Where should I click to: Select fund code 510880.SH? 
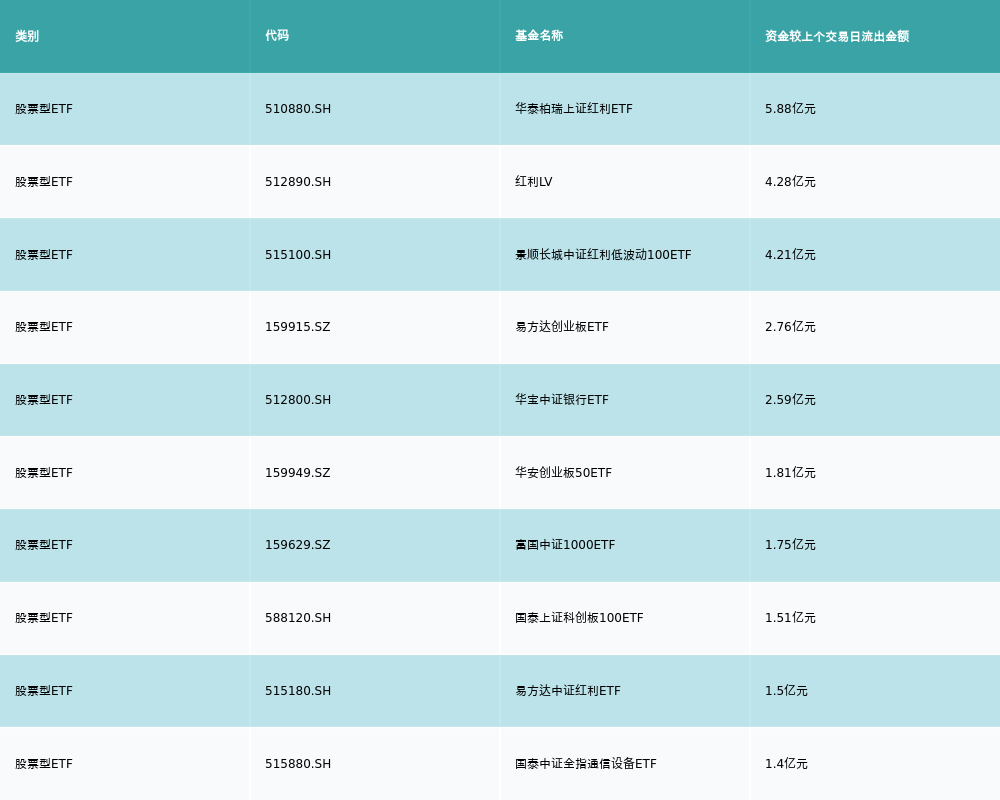pyautogui.click(x=298, y=109)
